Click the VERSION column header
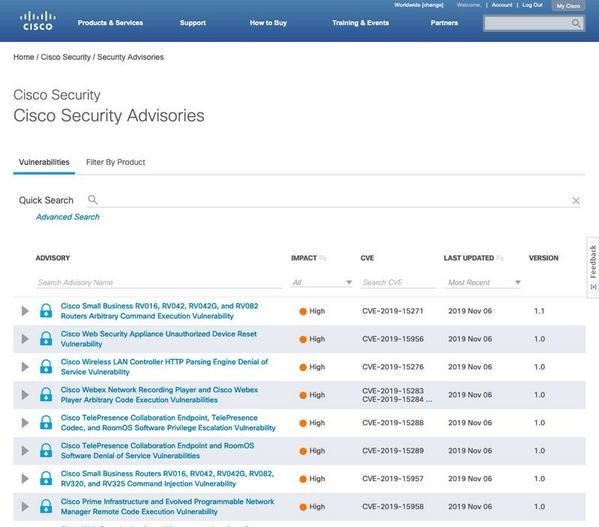 [x=543, y=258]
